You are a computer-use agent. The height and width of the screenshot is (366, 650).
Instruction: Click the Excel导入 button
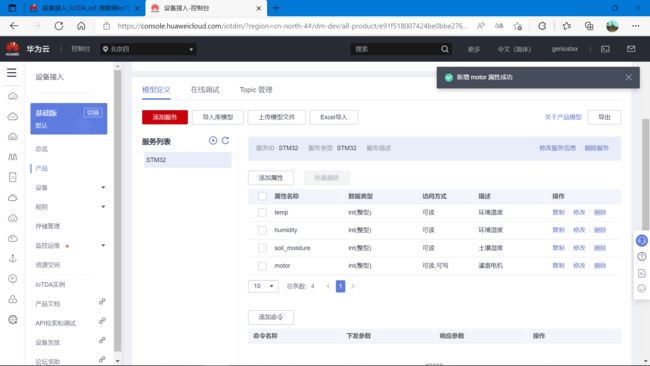[334, 117]
